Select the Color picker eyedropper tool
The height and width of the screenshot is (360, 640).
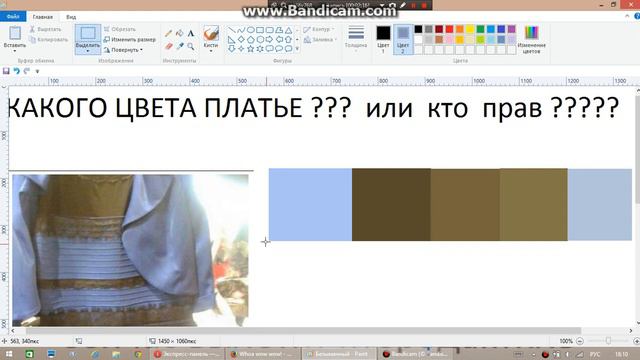point(180,46)
